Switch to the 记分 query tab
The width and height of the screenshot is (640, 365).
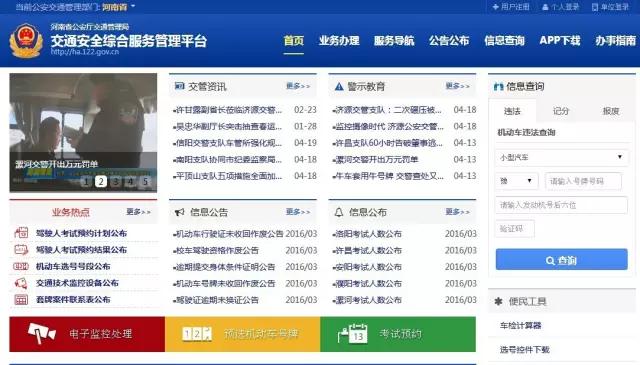click(x=561, y=111)
